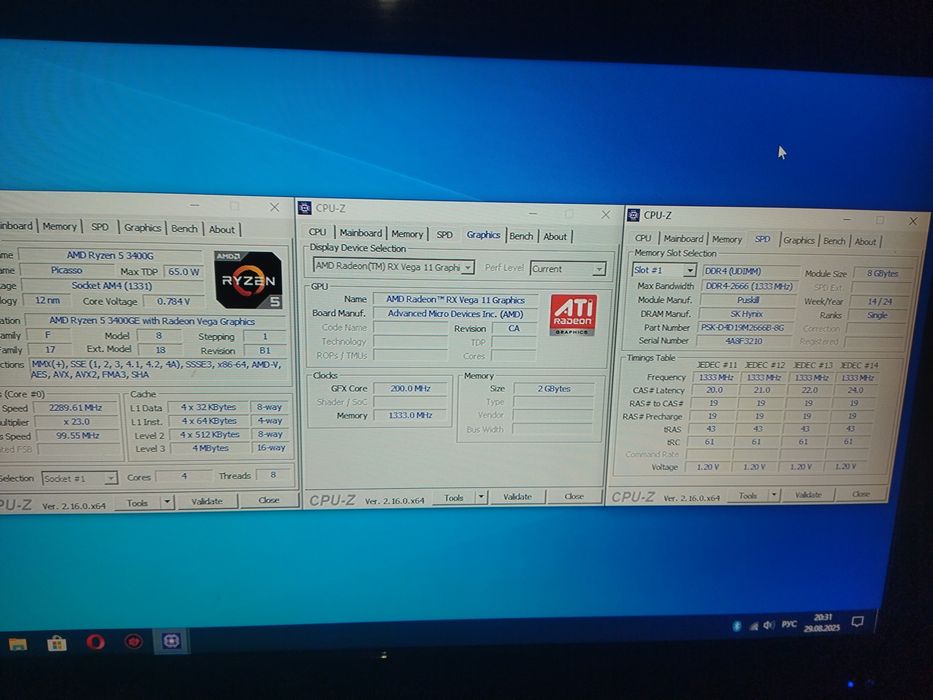Switch to Bench tab in the middle window
933x700 pixels.
[521, 236]
